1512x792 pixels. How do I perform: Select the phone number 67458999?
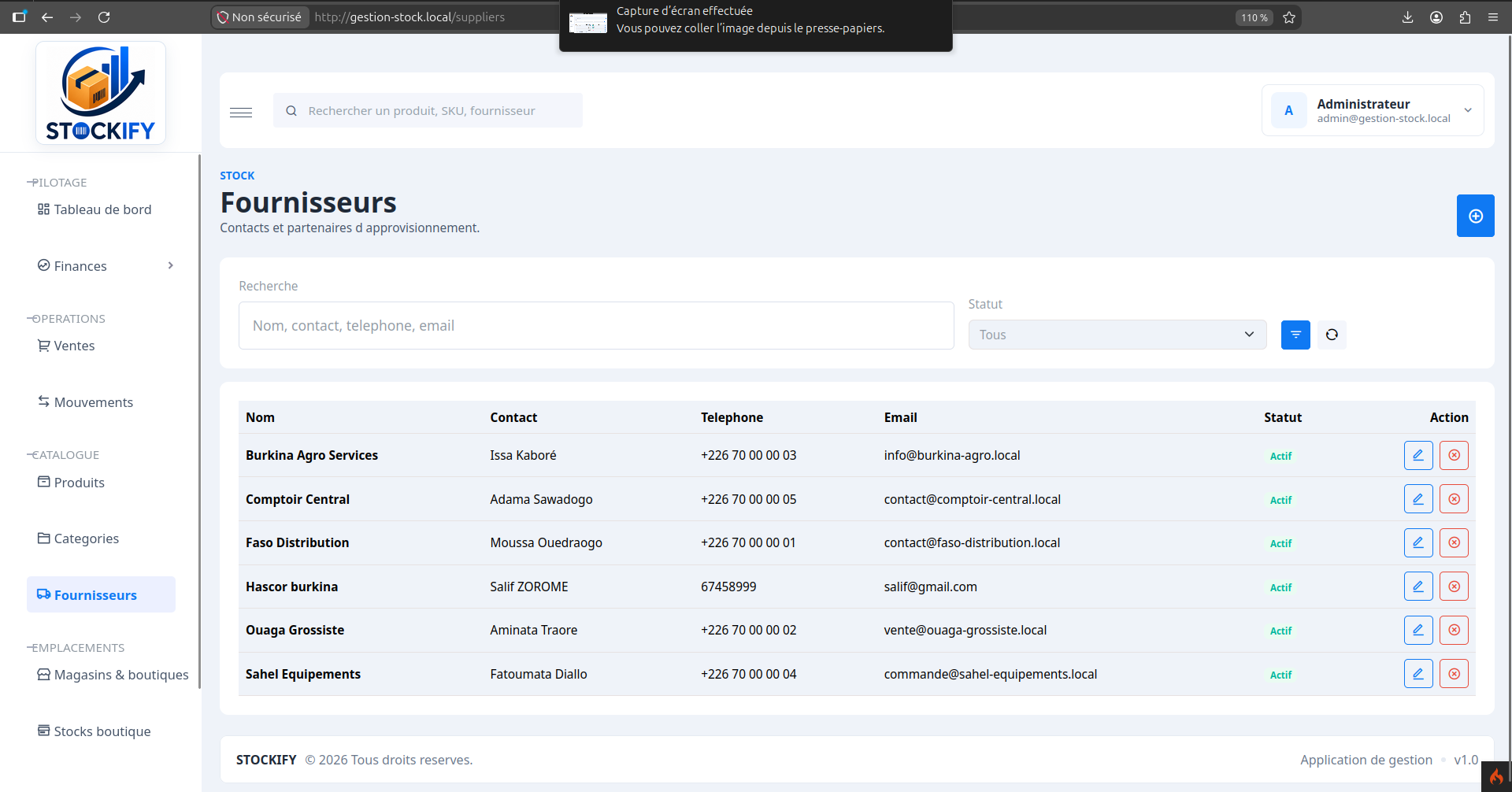point(728,587)
